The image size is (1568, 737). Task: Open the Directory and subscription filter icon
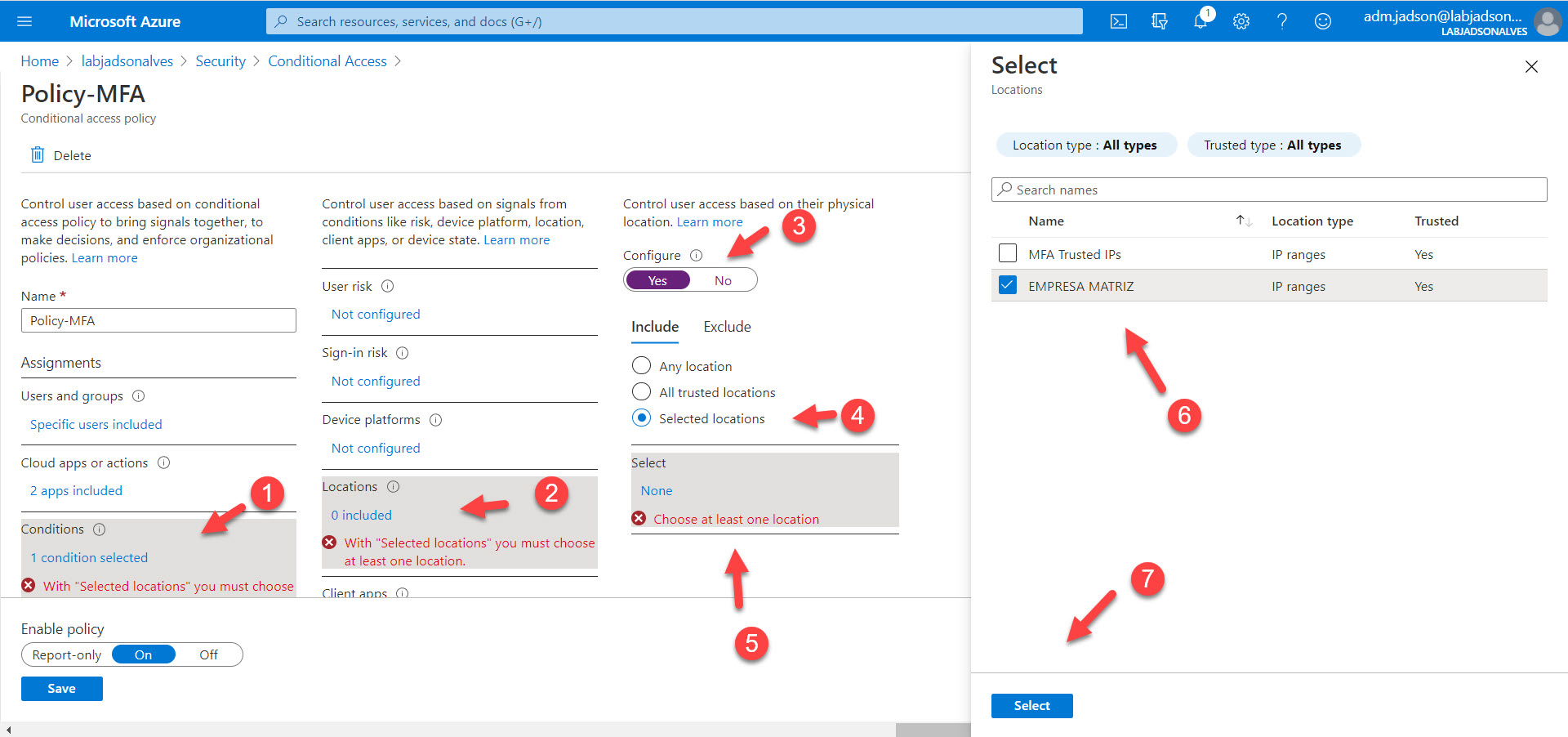[x=1160, y=21]
